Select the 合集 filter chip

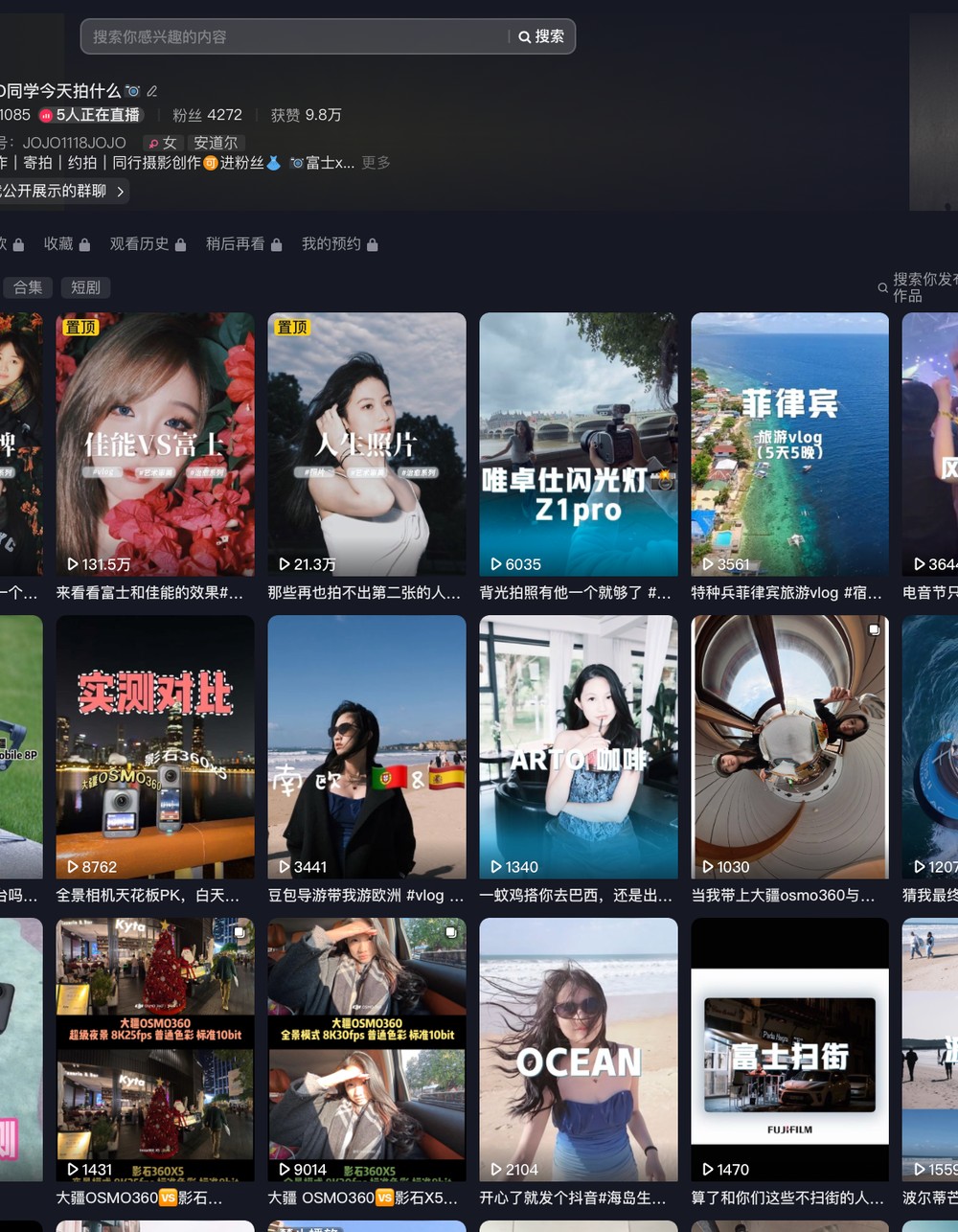tap(28, 287)
